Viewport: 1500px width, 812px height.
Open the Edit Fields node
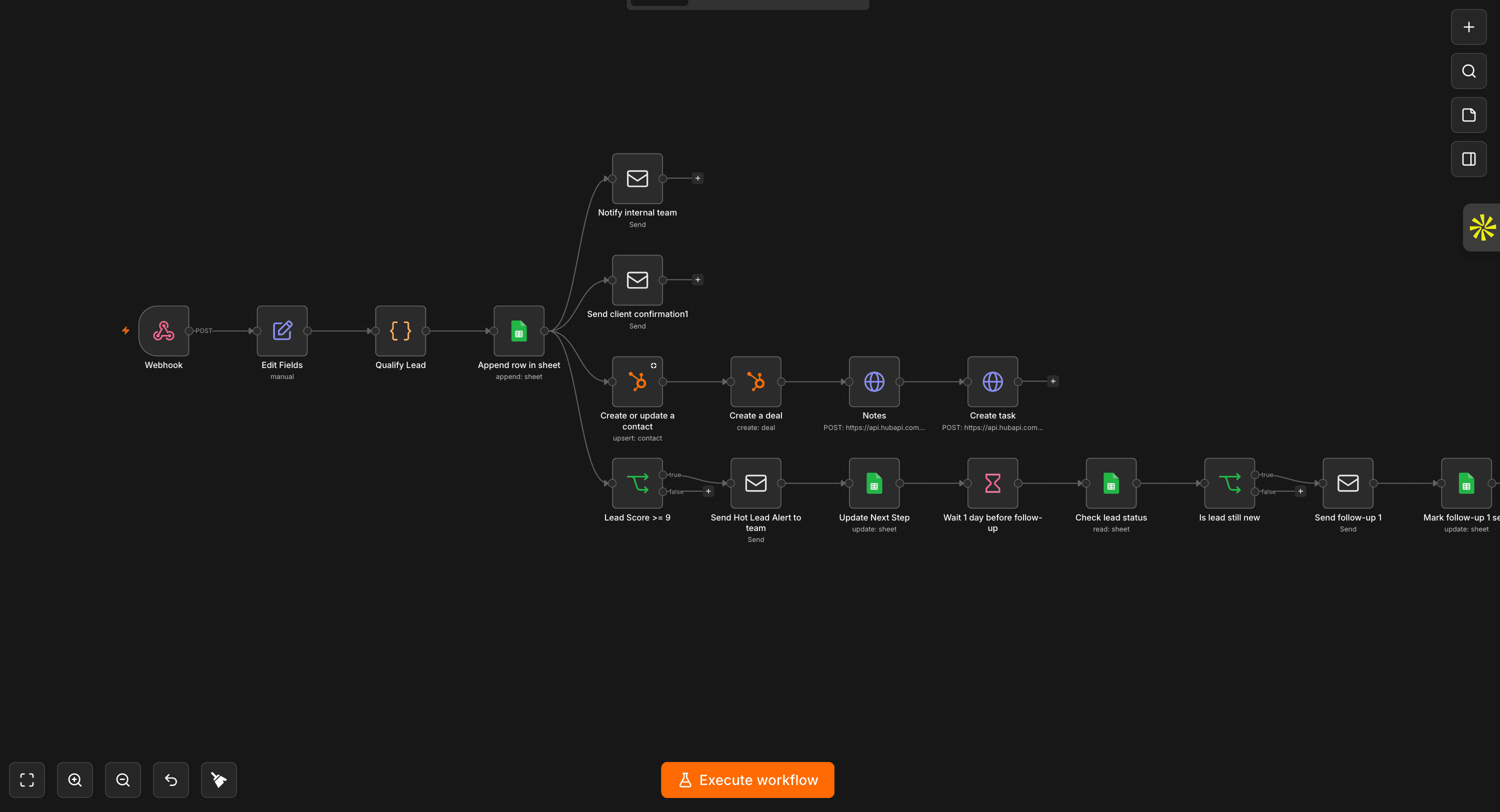pyautogui.click(x=282, y=331)
